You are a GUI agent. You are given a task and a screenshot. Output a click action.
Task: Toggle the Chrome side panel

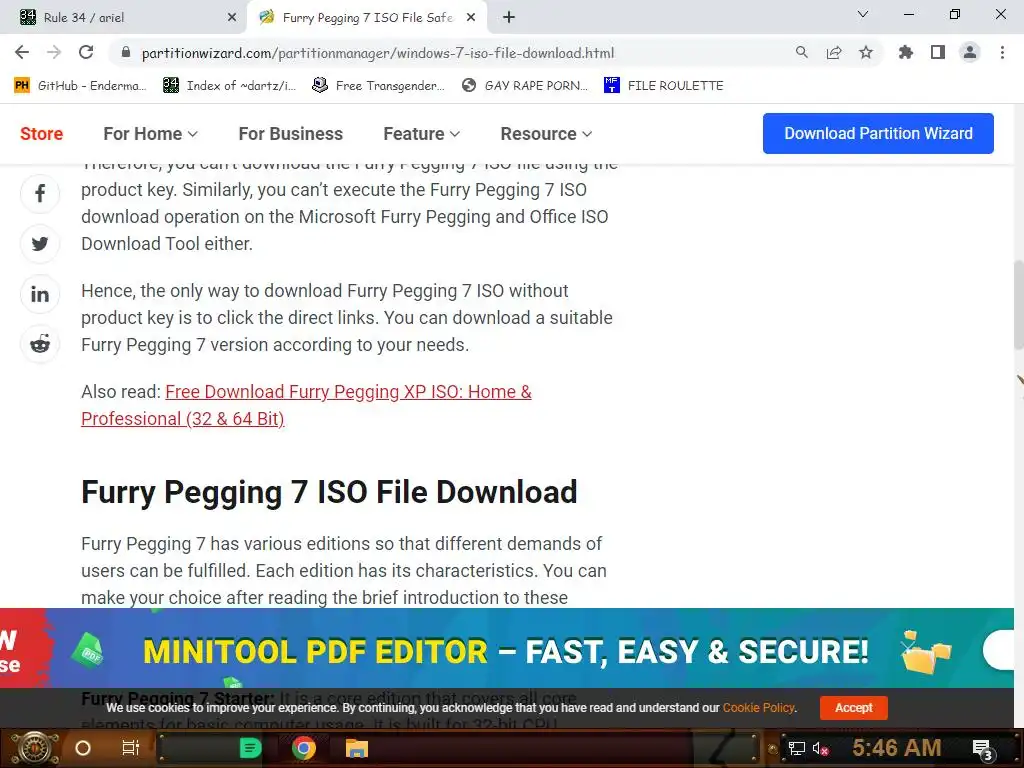tap(937, 52)
